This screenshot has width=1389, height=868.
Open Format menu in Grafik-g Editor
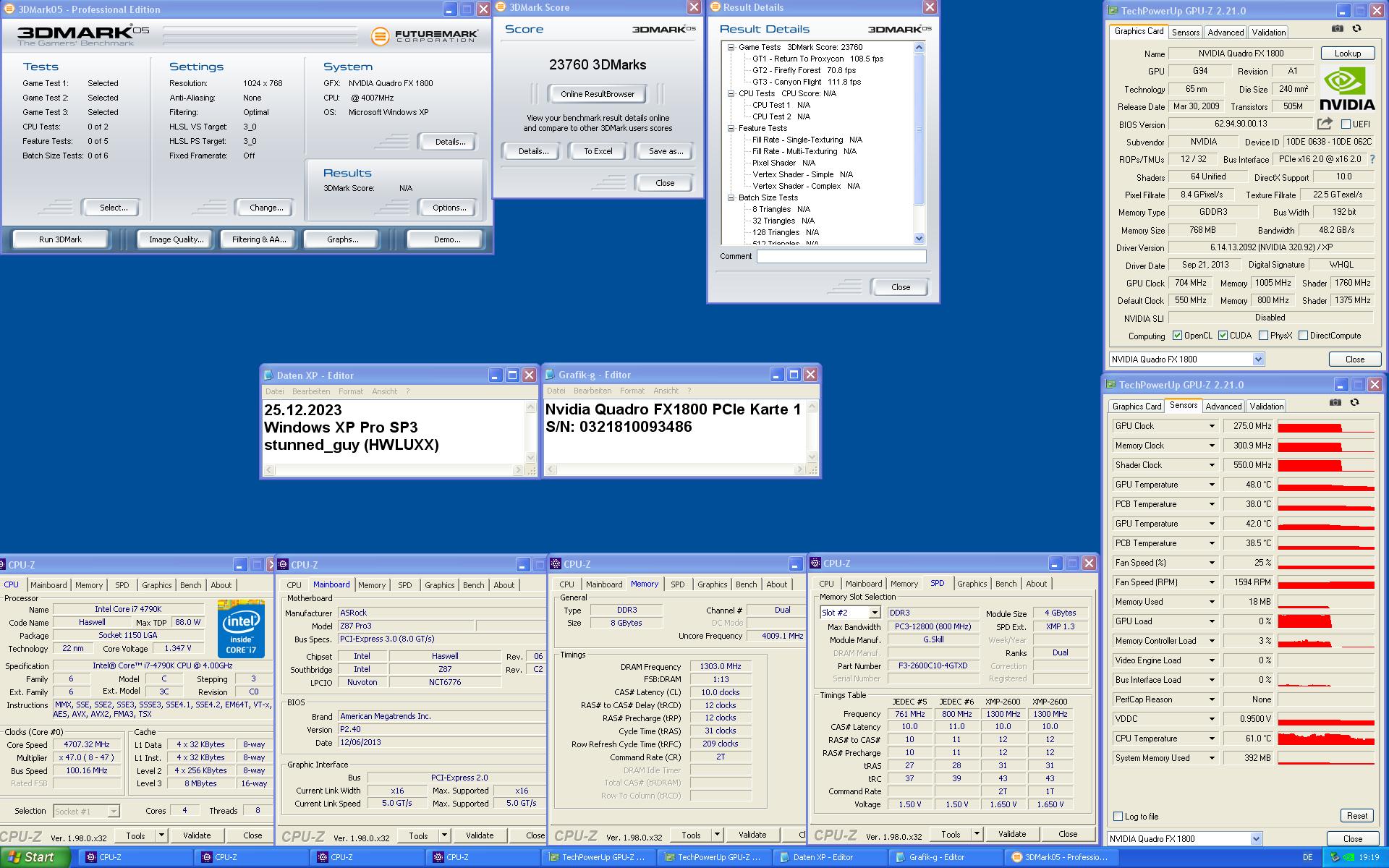(632, 391)
